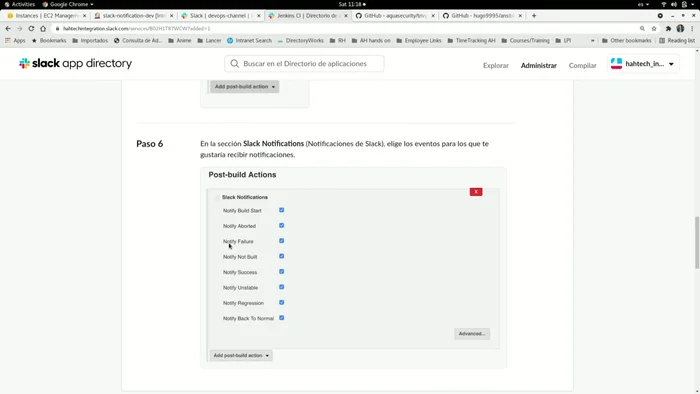Image resolution: width=700 pixels, height=394 pixels.
Task: Click the hahtech workspace avatar icon
Action: pos(617,64)
